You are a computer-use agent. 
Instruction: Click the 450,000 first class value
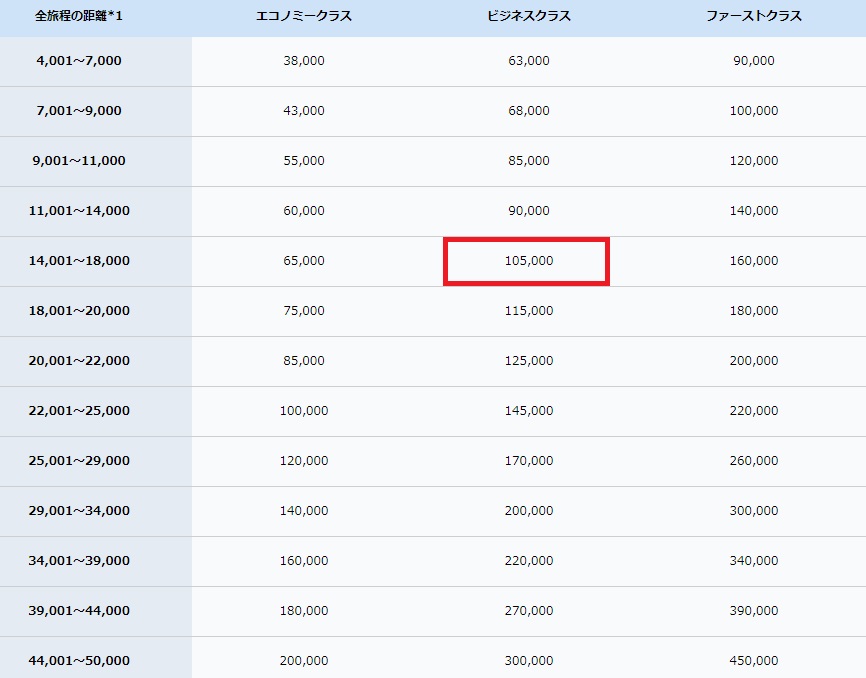click(x=754, y=660)
